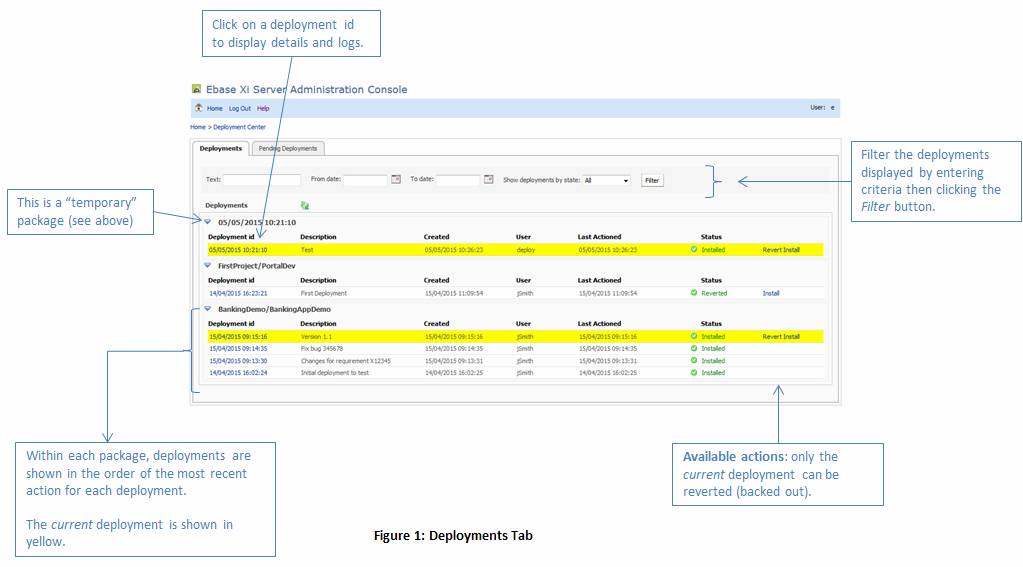This screenshot has width=1023, height=567.
Task: Switch to the Pending Deployments tab
Action: 287,148
